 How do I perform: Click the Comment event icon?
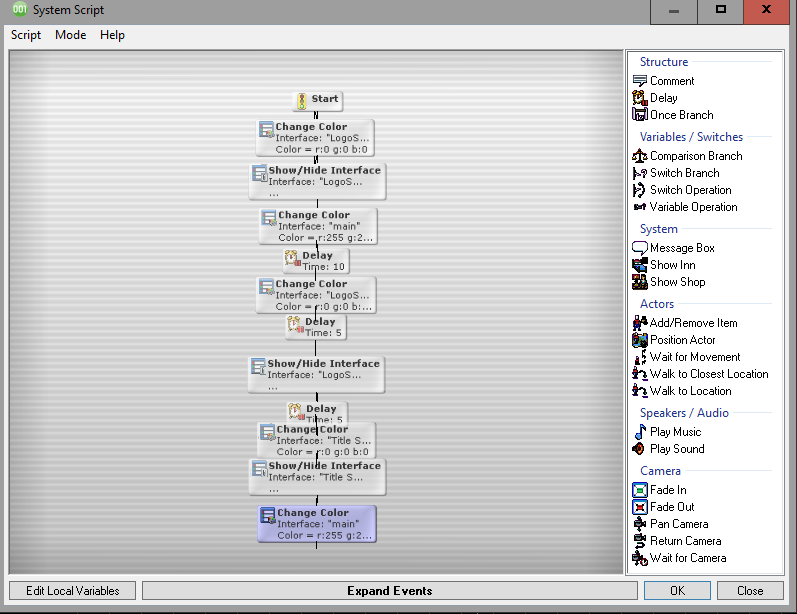(x=639, y=81)
